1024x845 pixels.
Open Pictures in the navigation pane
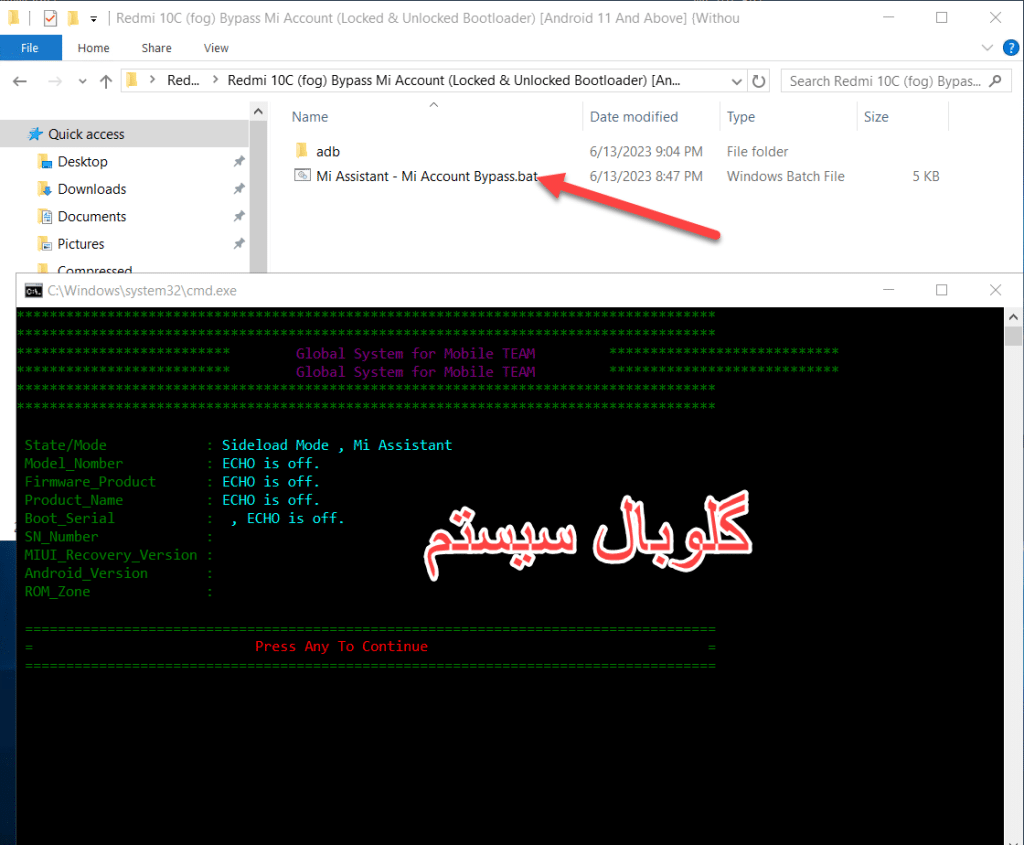pyautogui.click(x=80, y=244)
